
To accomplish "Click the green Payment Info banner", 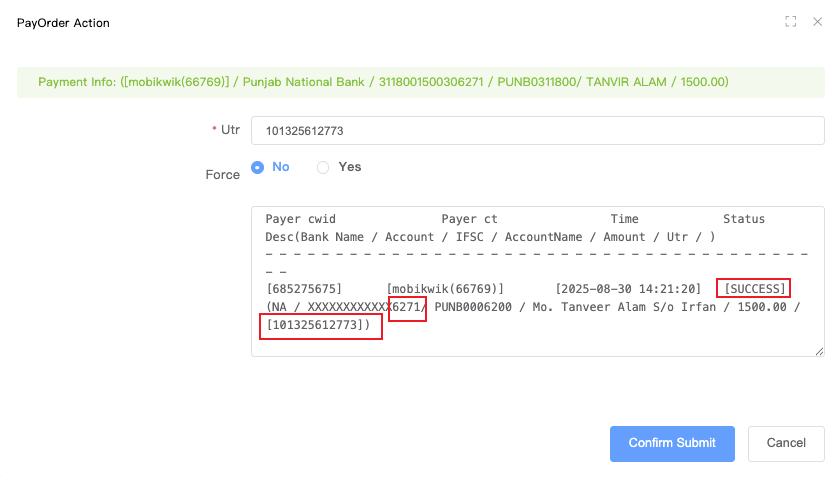I will click(418, 82).
